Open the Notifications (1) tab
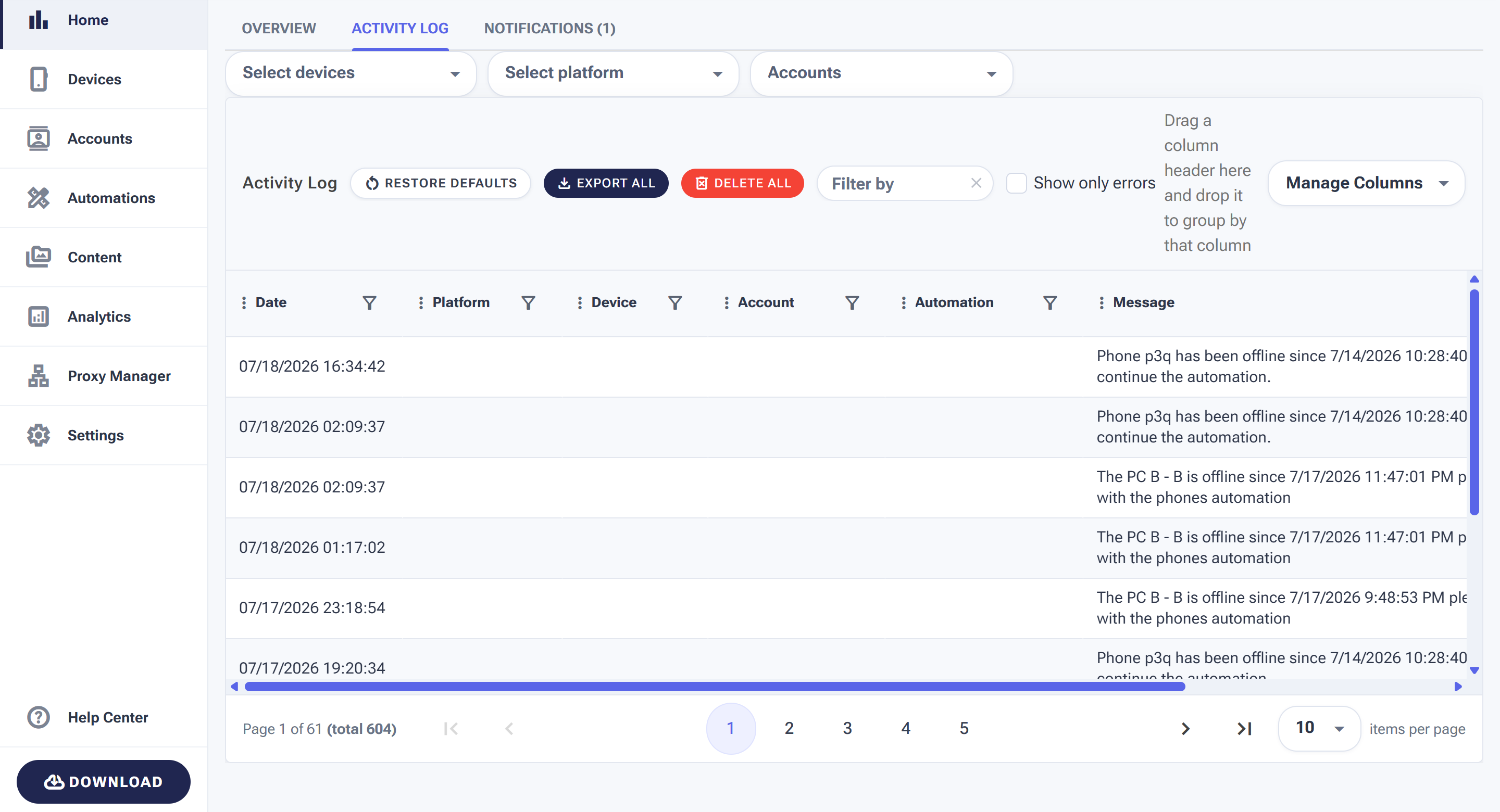The image size is (1500, 812). pos(549,29)
